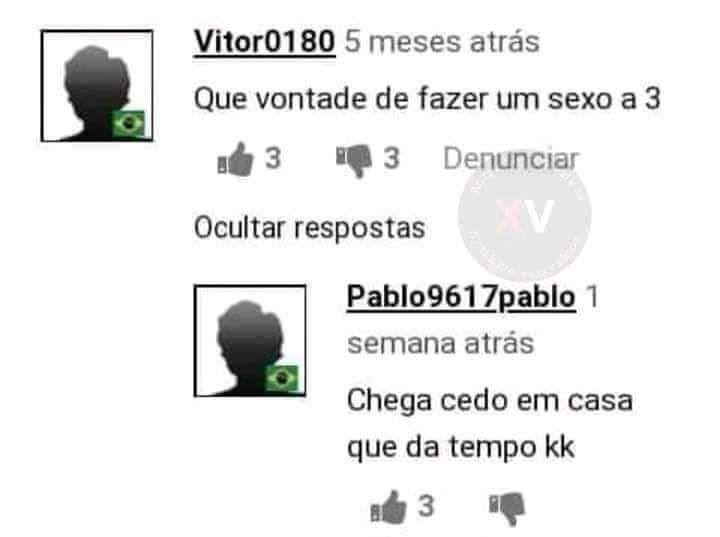Dislike Pablo9617pablo's reply with thumbs down

[507, 509]
